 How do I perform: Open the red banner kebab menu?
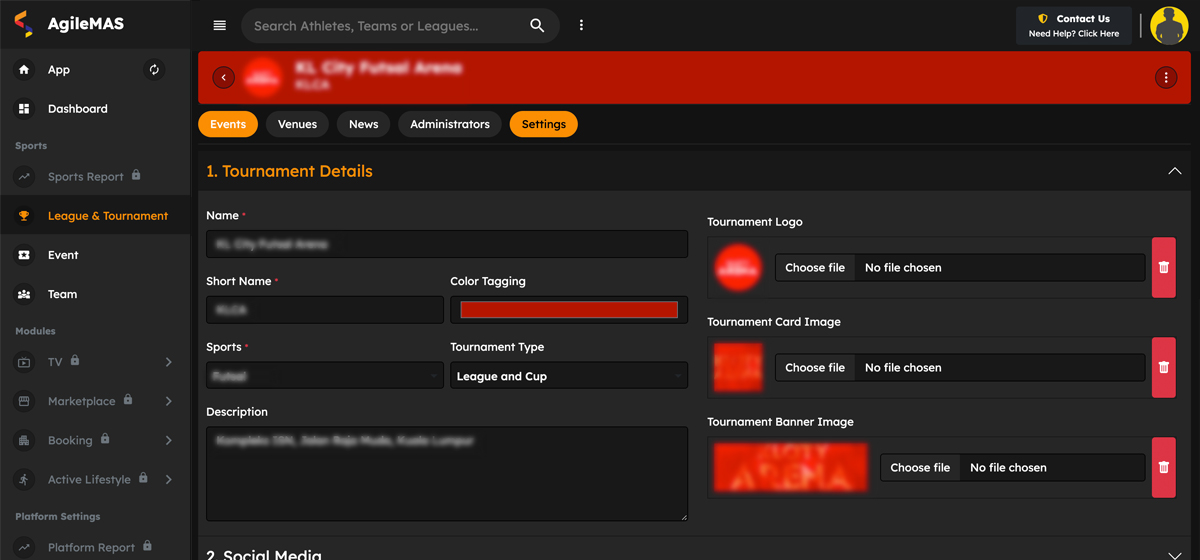pos(1165,78)
